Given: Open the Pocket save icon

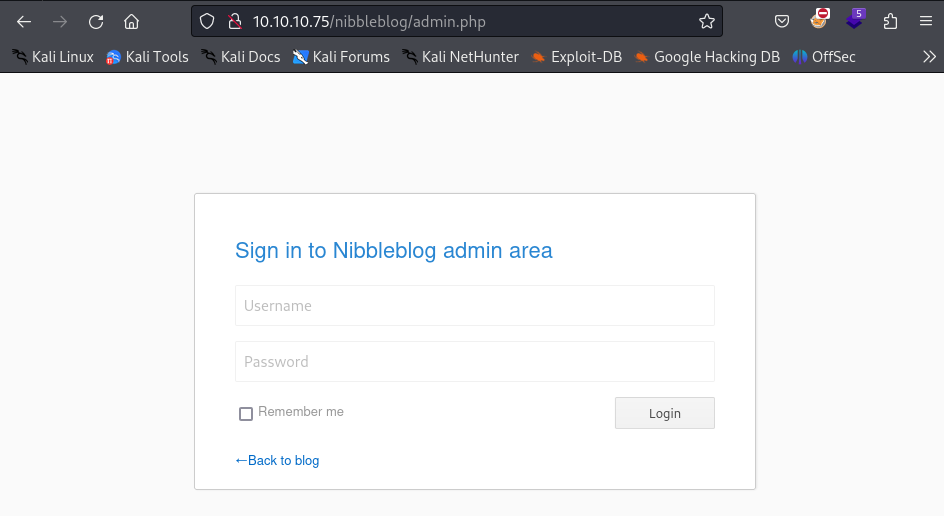Looking at the screenshot, I should tap(783, 21).
